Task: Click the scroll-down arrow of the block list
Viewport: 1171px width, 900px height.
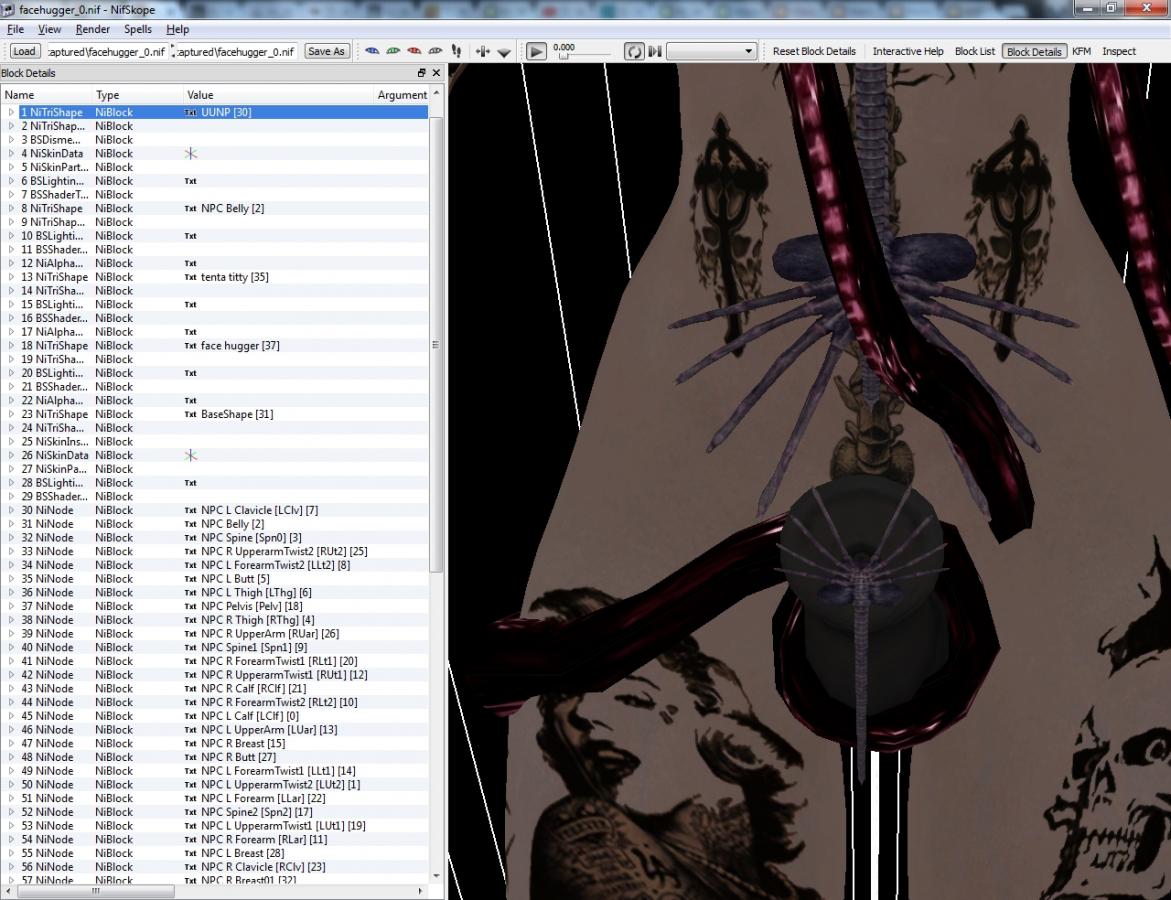Action: pos(436,876)
